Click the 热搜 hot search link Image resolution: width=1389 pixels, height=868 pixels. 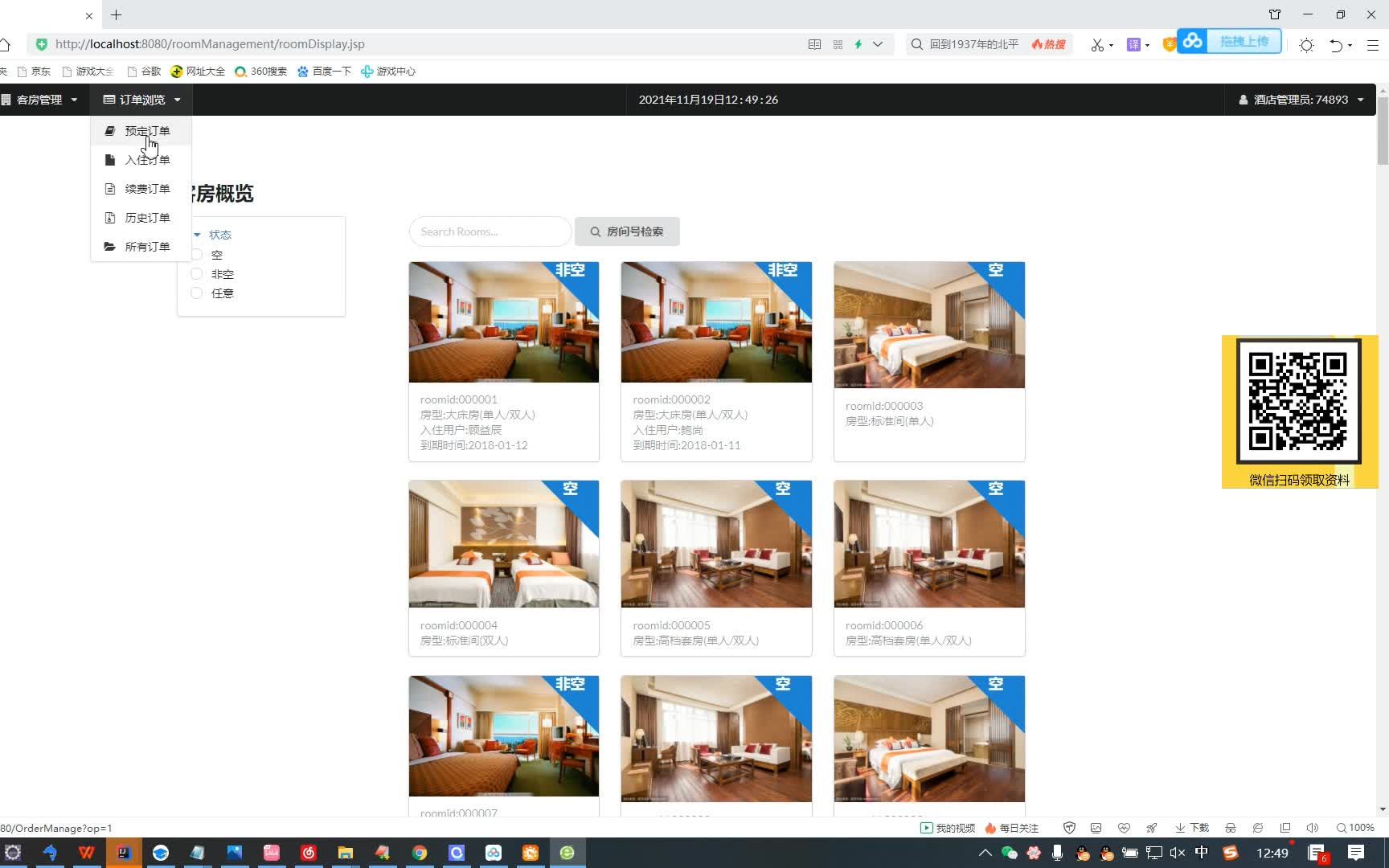tap(1049, 44)
